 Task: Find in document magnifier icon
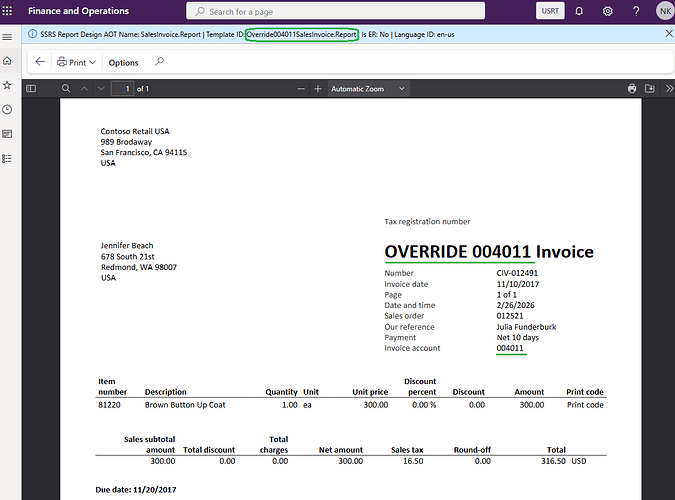tap(66, 89)
